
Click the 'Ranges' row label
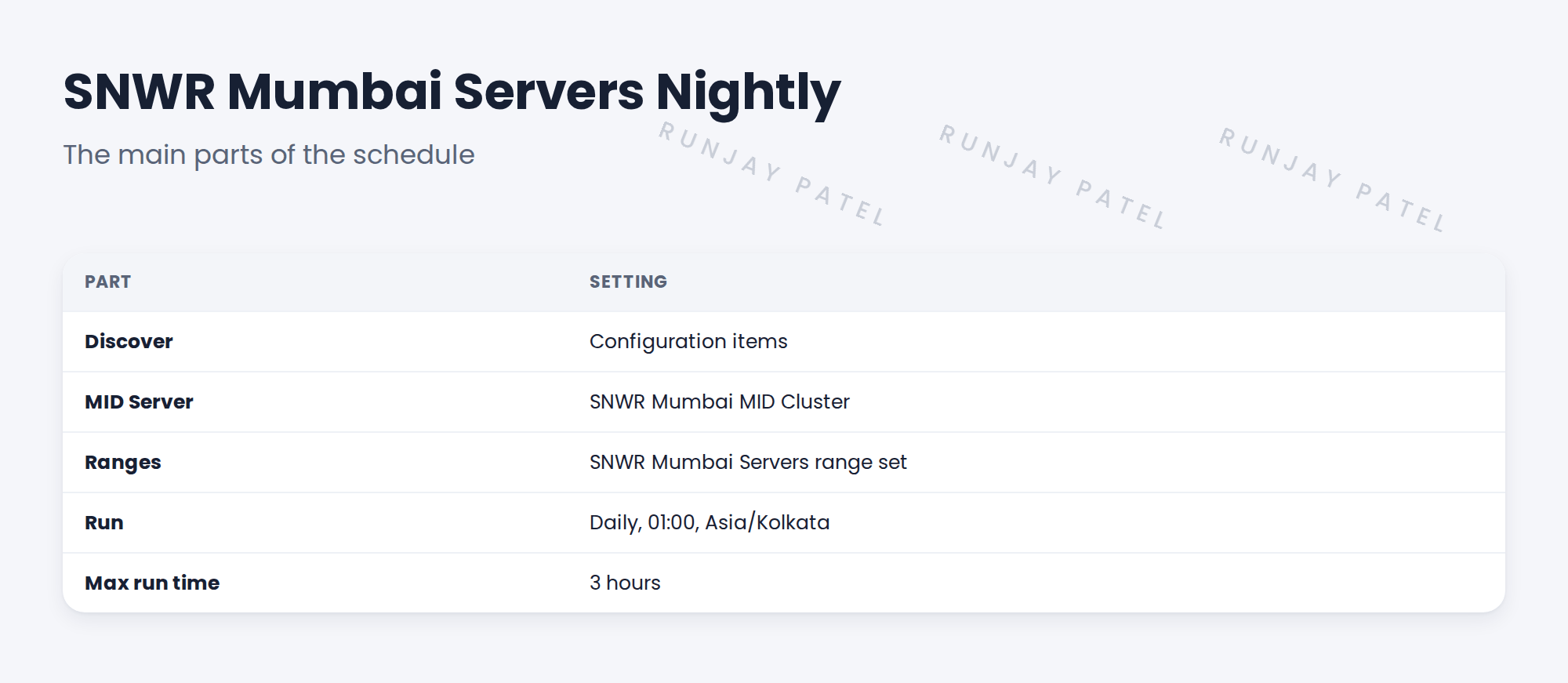click(x=123, y=463)
